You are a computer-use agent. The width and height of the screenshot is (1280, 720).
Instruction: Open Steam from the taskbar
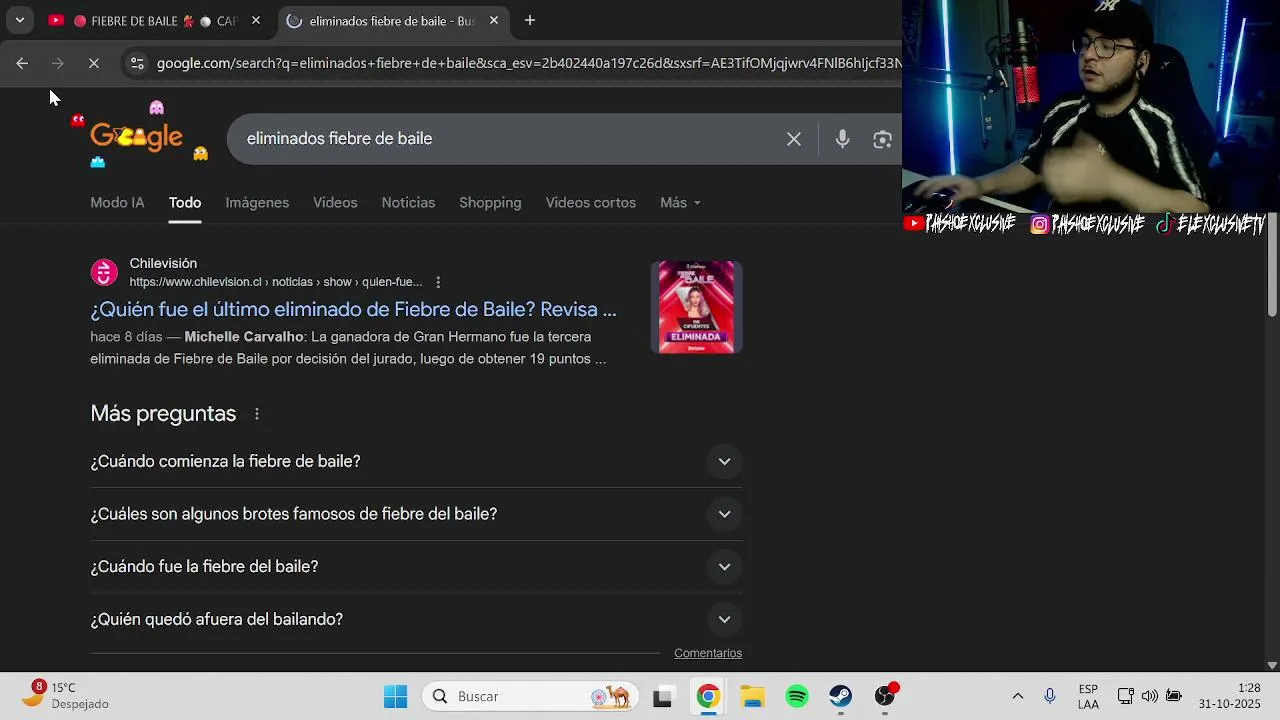pos(841,696)
